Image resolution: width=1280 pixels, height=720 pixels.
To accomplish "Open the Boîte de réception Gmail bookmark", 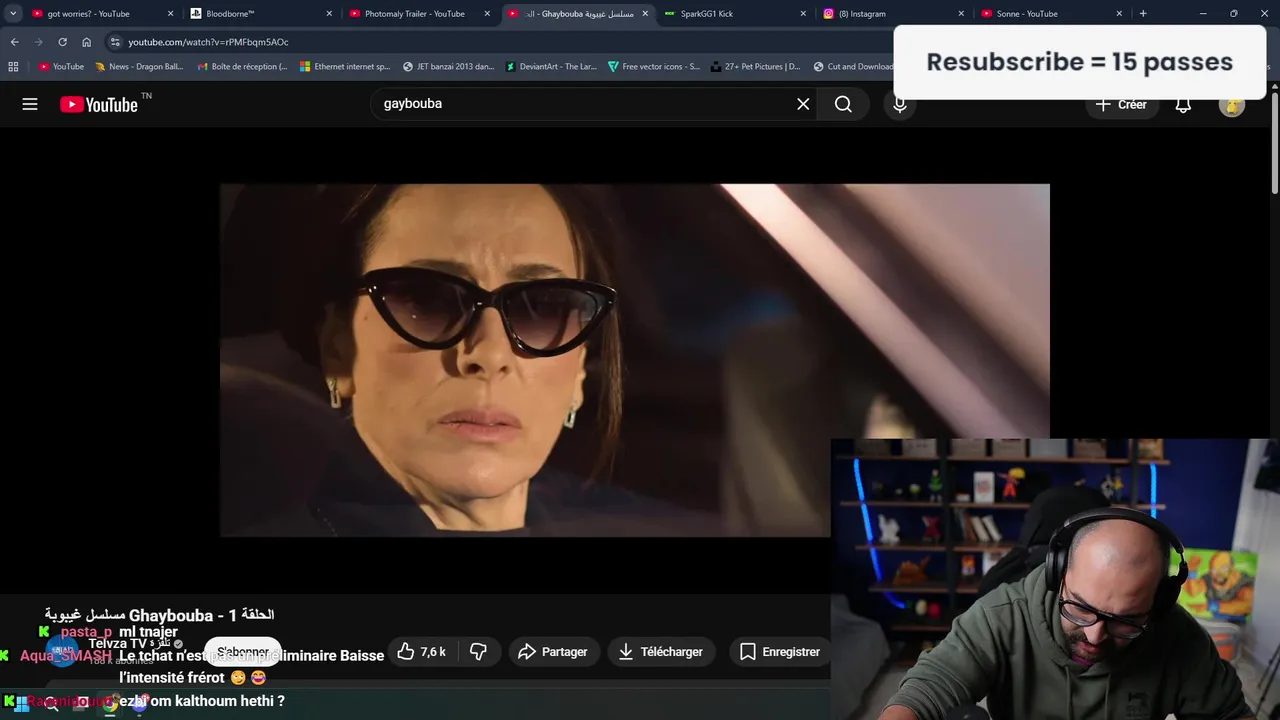I will coord(242,67).
